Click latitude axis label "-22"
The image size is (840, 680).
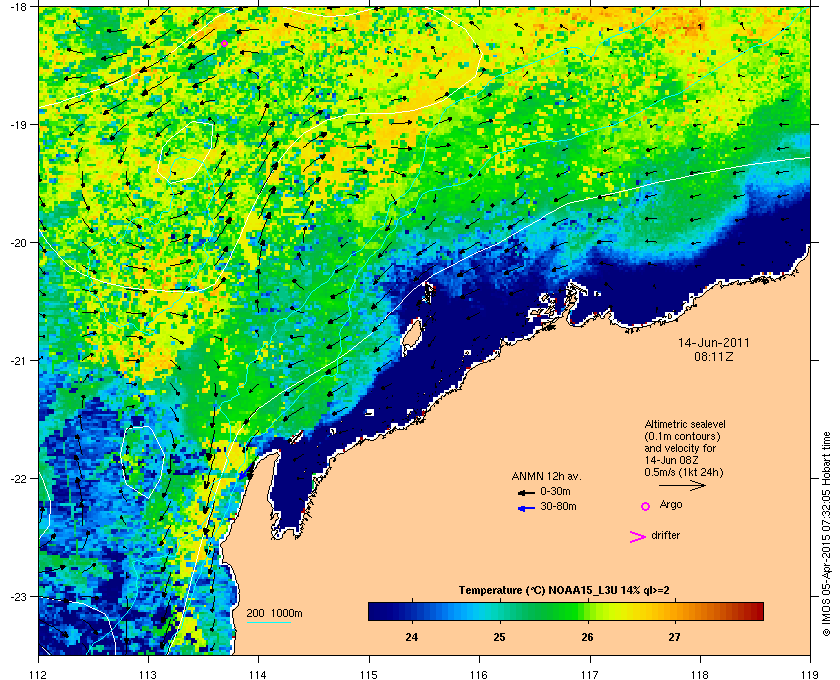18,478
